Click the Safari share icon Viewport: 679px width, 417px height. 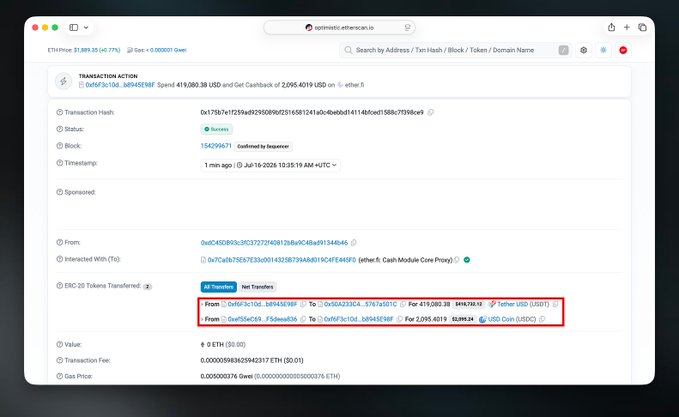[x=611, y=27]
